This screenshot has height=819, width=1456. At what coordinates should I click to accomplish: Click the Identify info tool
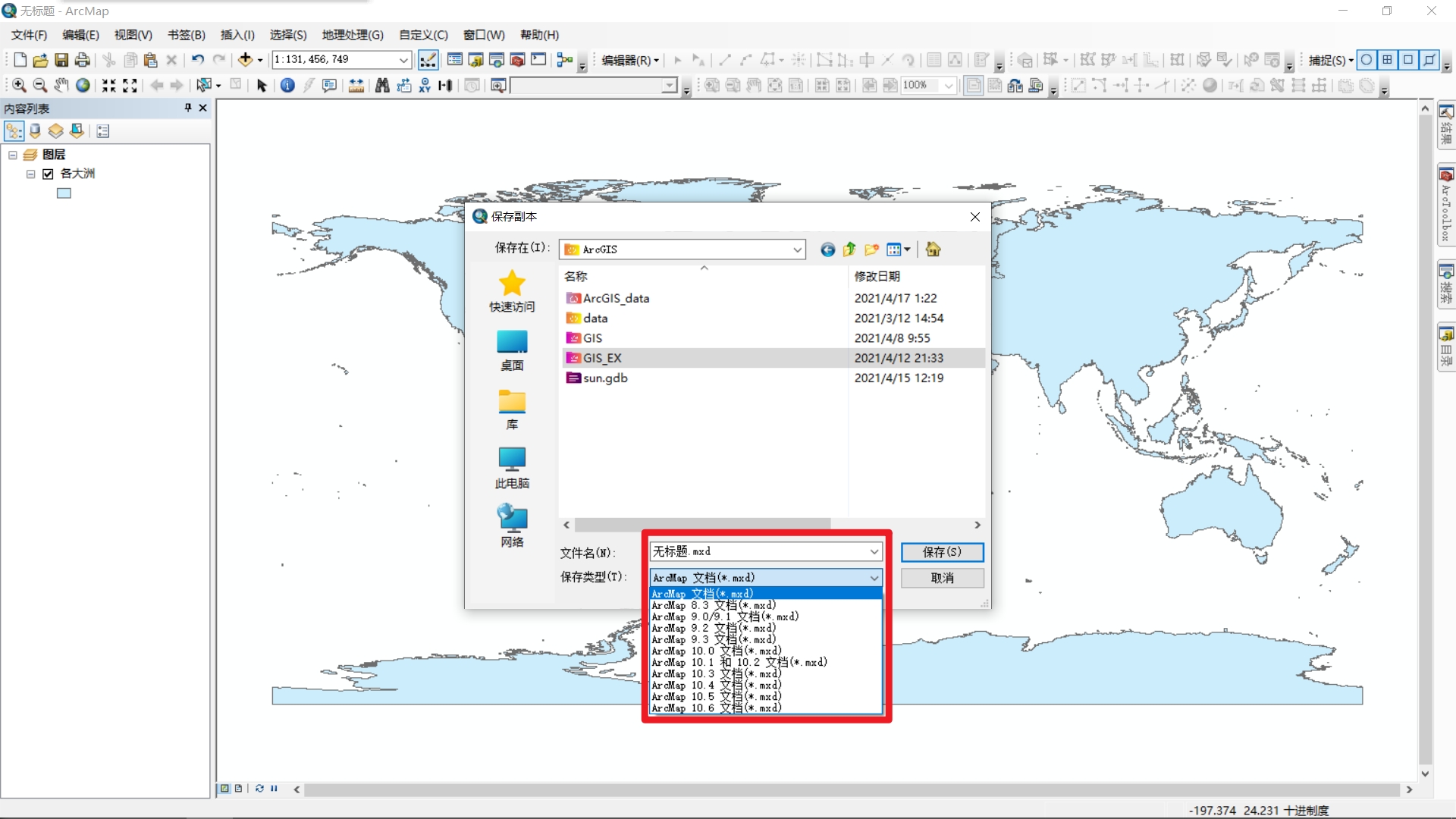[287, 86]
